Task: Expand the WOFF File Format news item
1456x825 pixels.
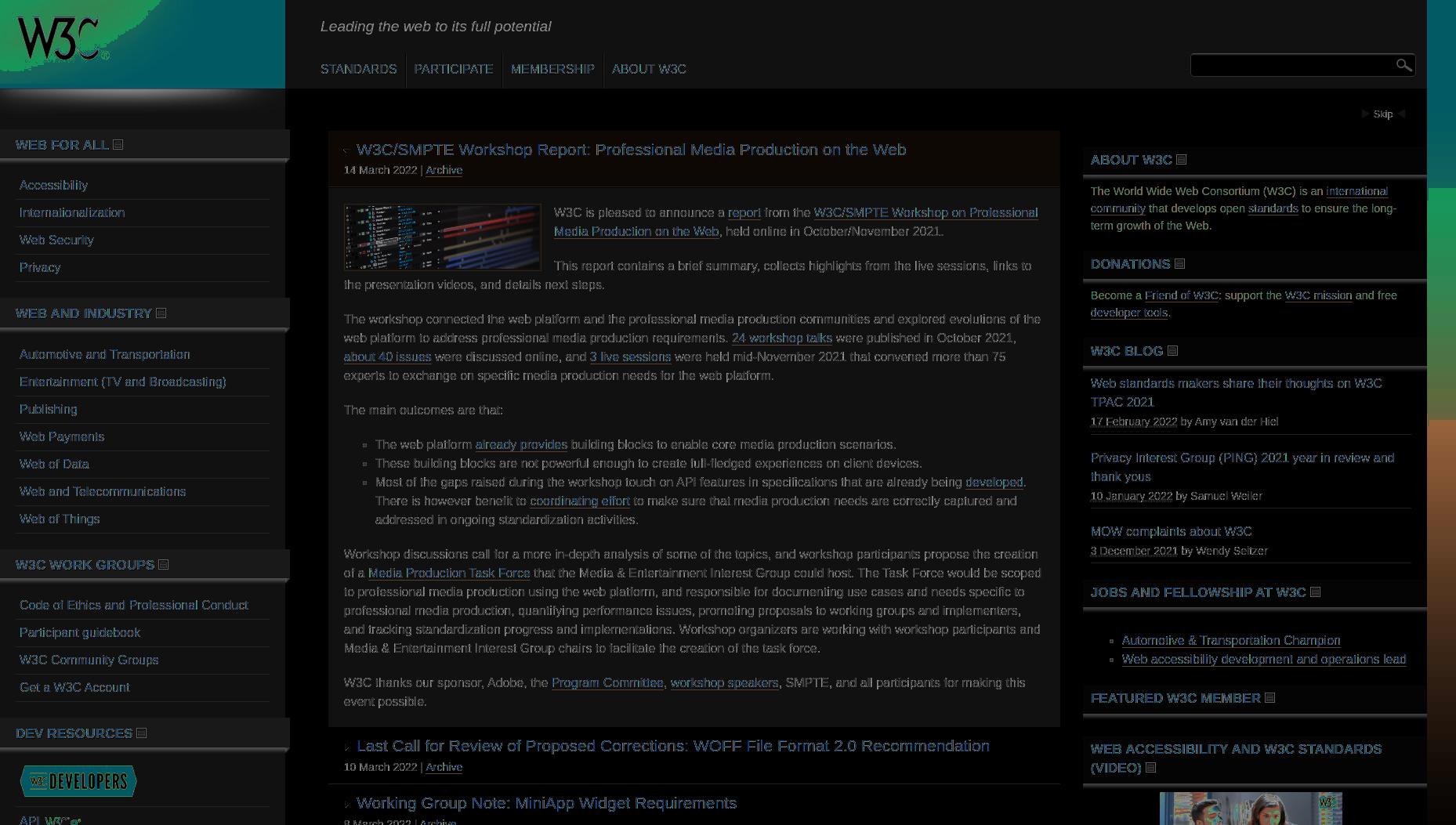Action: click(347, 747)
